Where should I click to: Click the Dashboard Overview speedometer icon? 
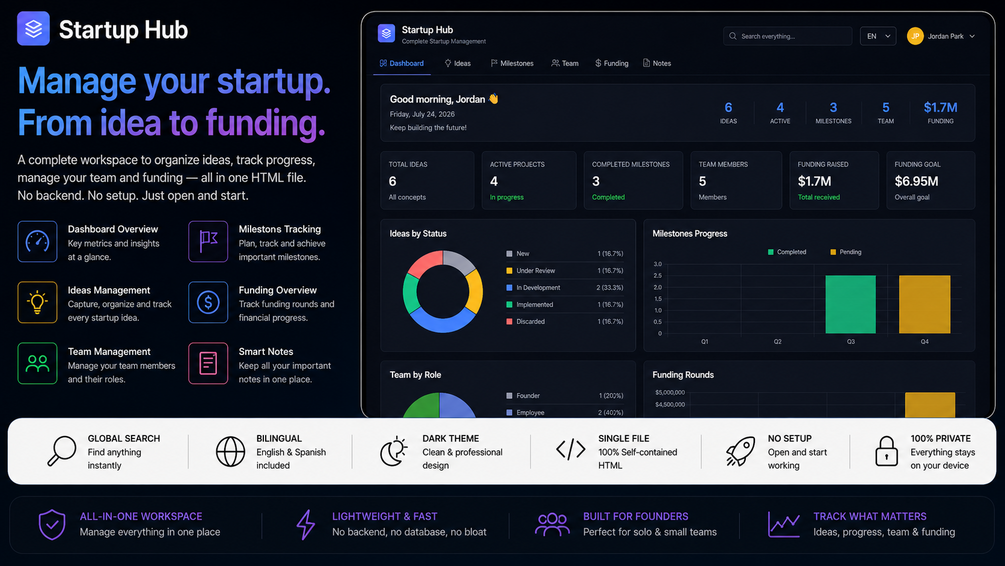[x=37, y=242]
